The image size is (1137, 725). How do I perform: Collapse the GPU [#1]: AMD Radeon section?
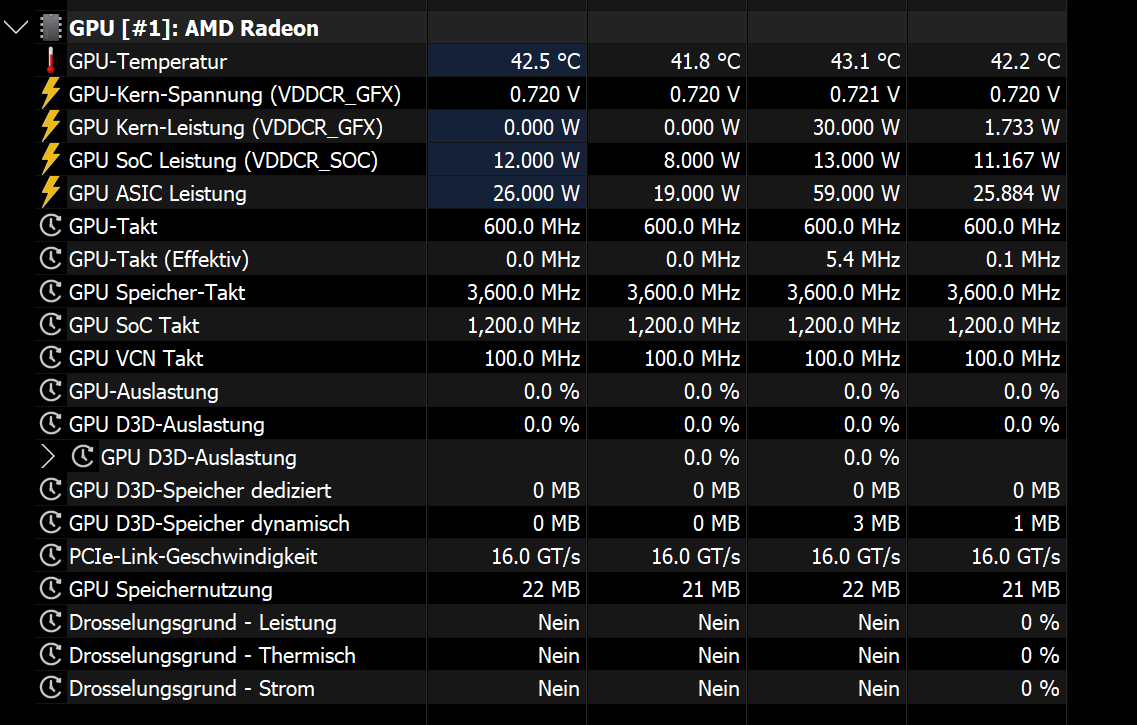point(15,28)
